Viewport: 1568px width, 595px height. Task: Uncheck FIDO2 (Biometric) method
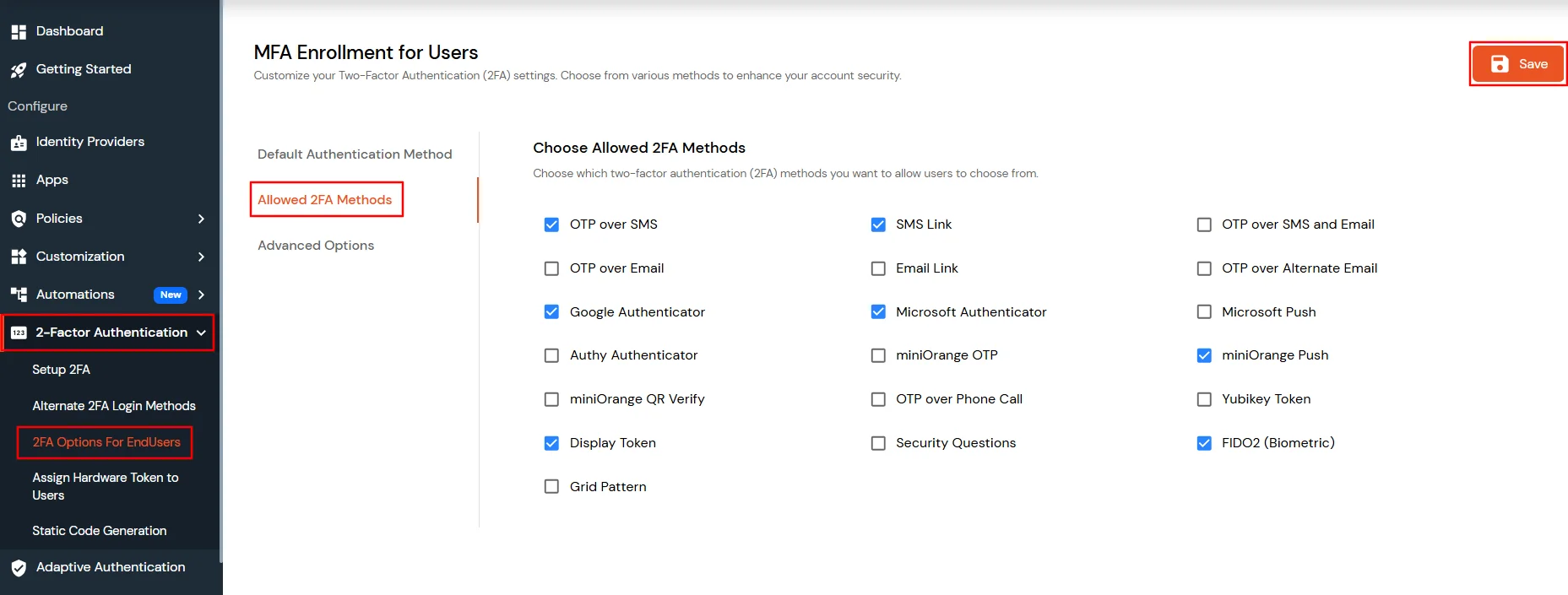(x=1204, y=443)
